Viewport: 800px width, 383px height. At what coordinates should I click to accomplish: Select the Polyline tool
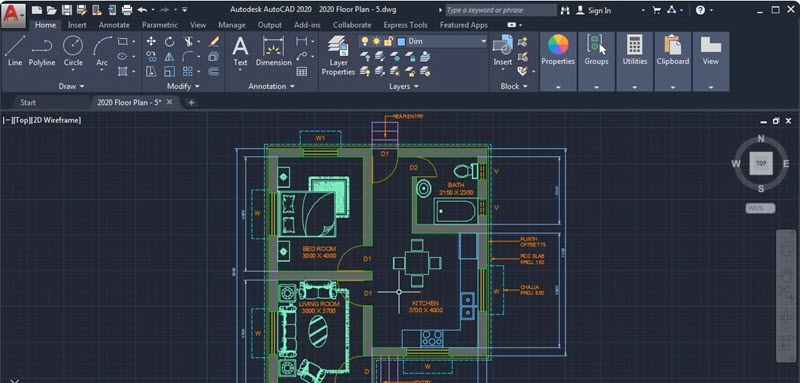42,51
